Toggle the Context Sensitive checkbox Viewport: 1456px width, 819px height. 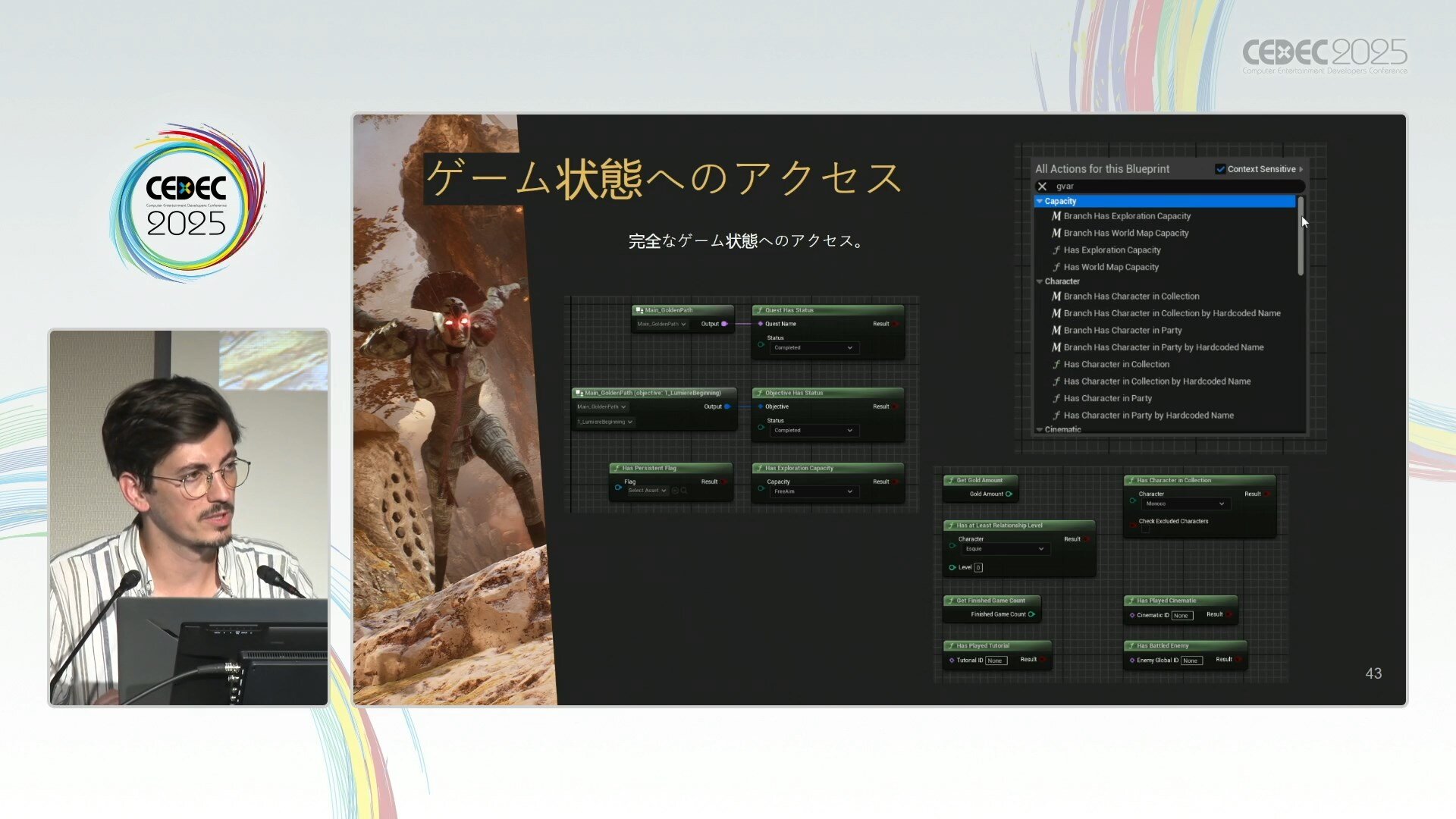(1220, 169)
